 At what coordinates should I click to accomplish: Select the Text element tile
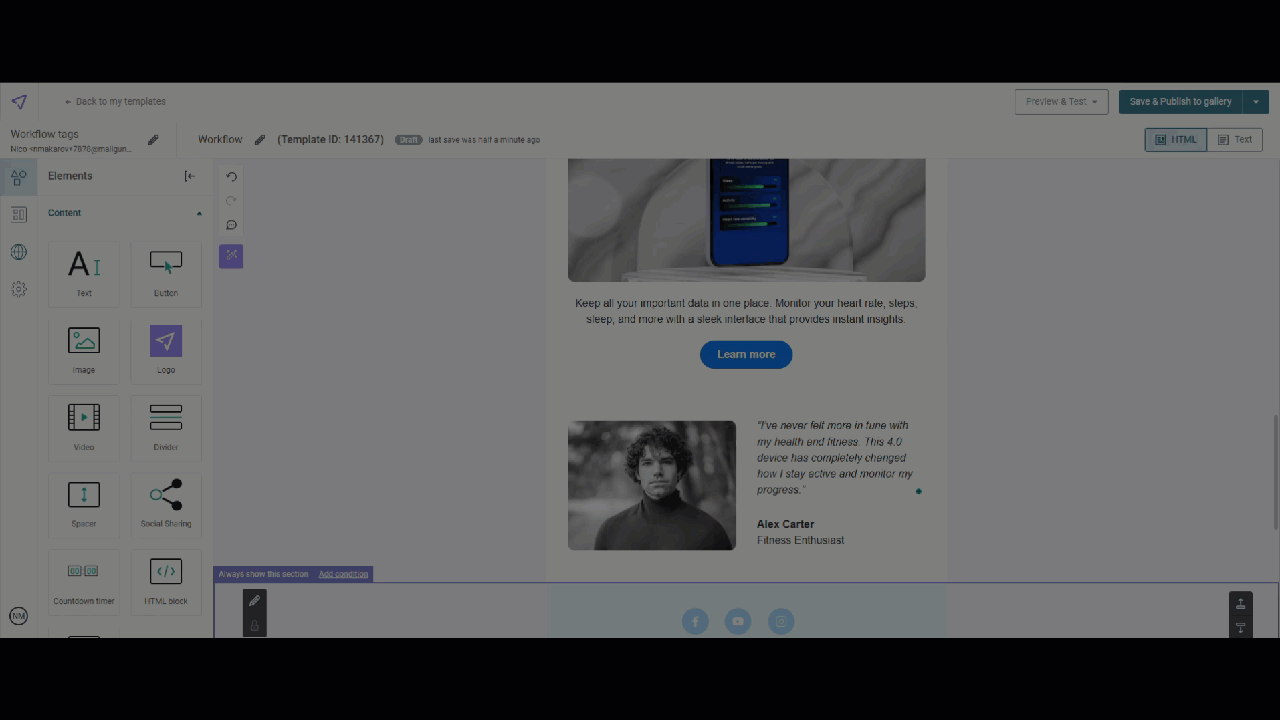point(84,273)
